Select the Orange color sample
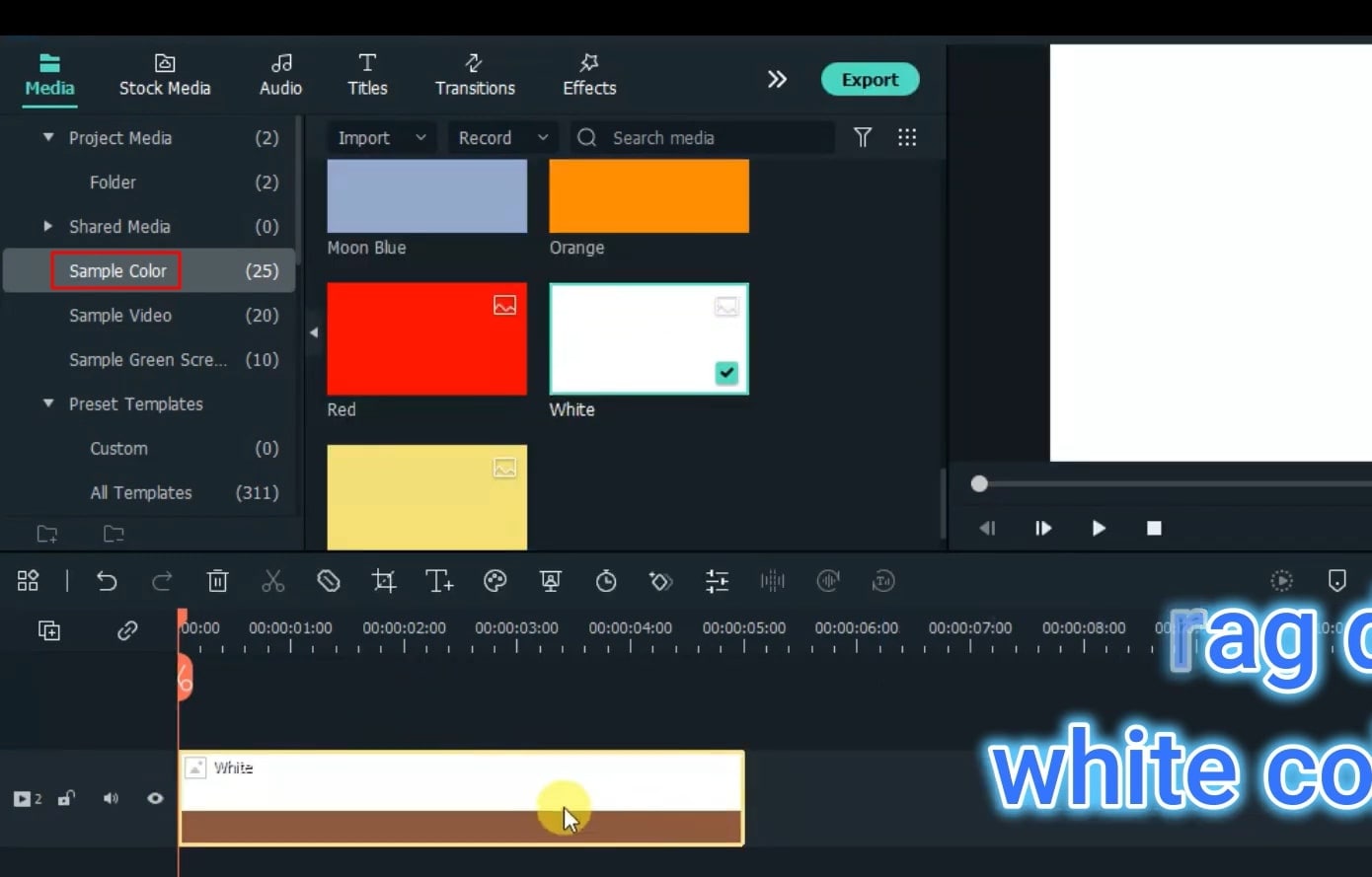The width and height of the screenshot is (1372, 877). coord(648,196)
